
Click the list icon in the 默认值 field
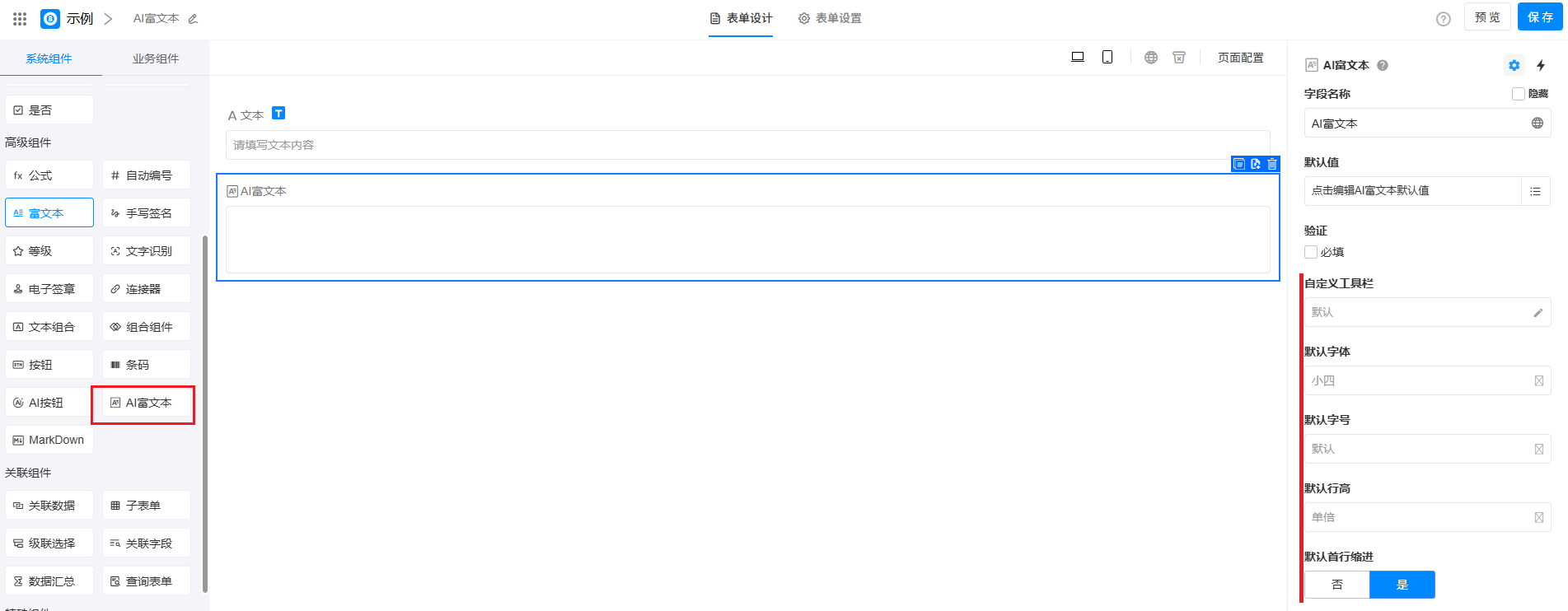[1535, 191]
